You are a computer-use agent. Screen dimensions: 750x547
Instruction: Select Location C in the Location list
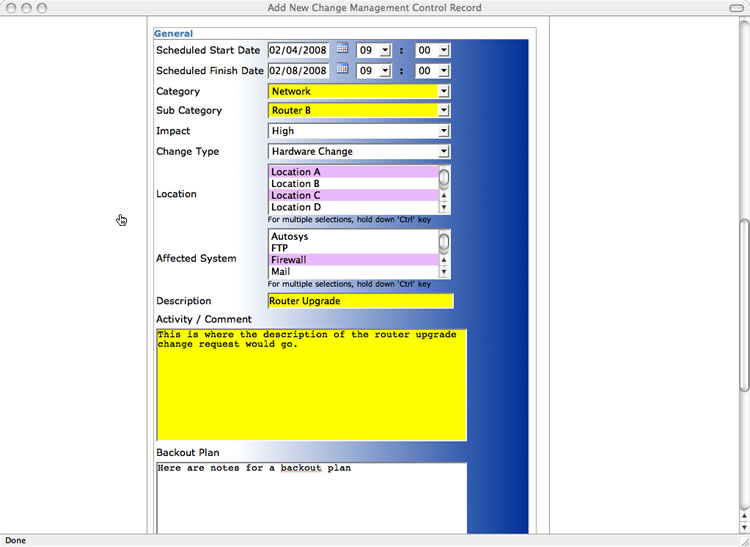pos(353,195)
